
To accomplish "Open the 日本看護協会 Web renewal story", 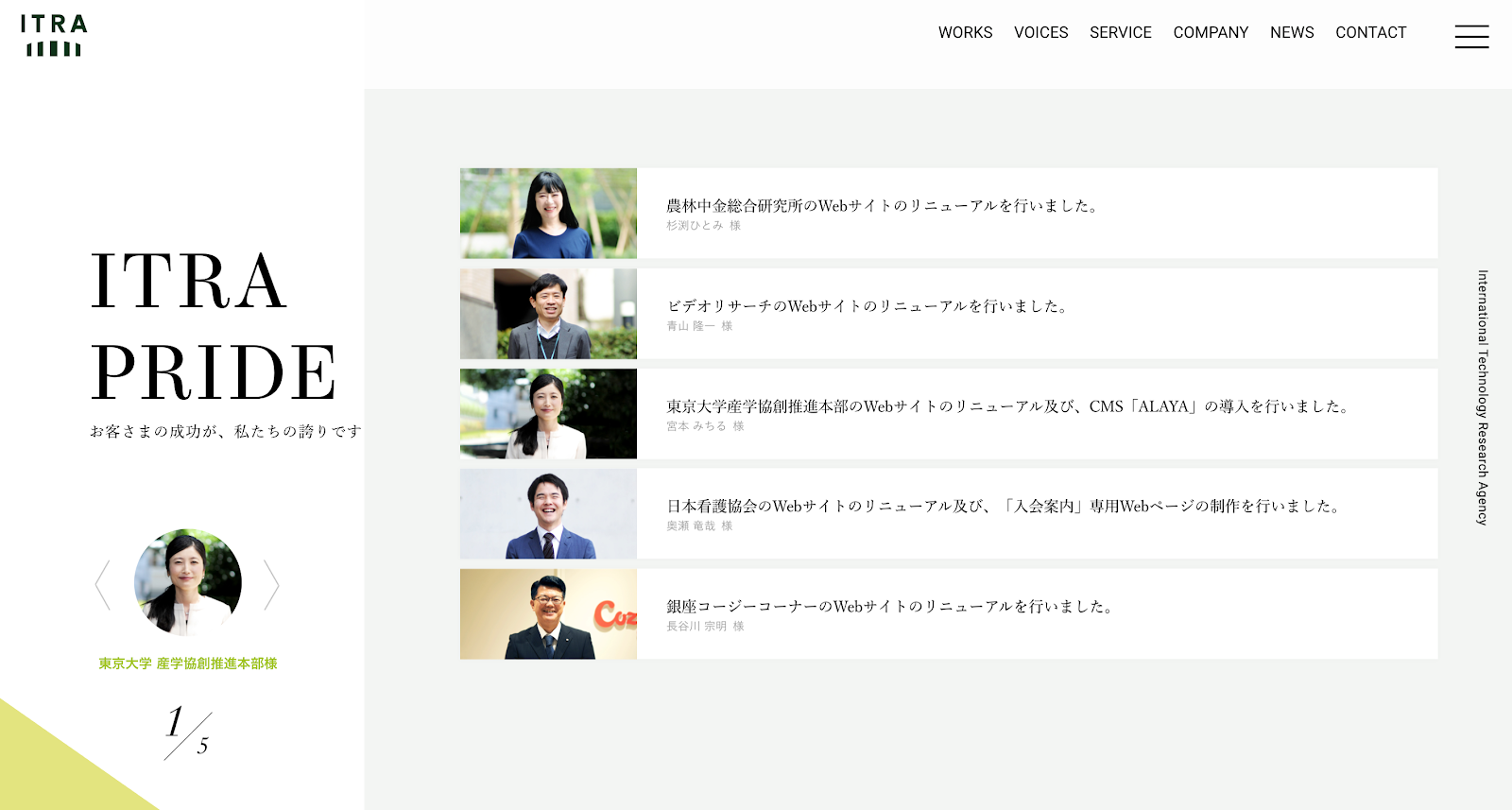I will 949,514.
